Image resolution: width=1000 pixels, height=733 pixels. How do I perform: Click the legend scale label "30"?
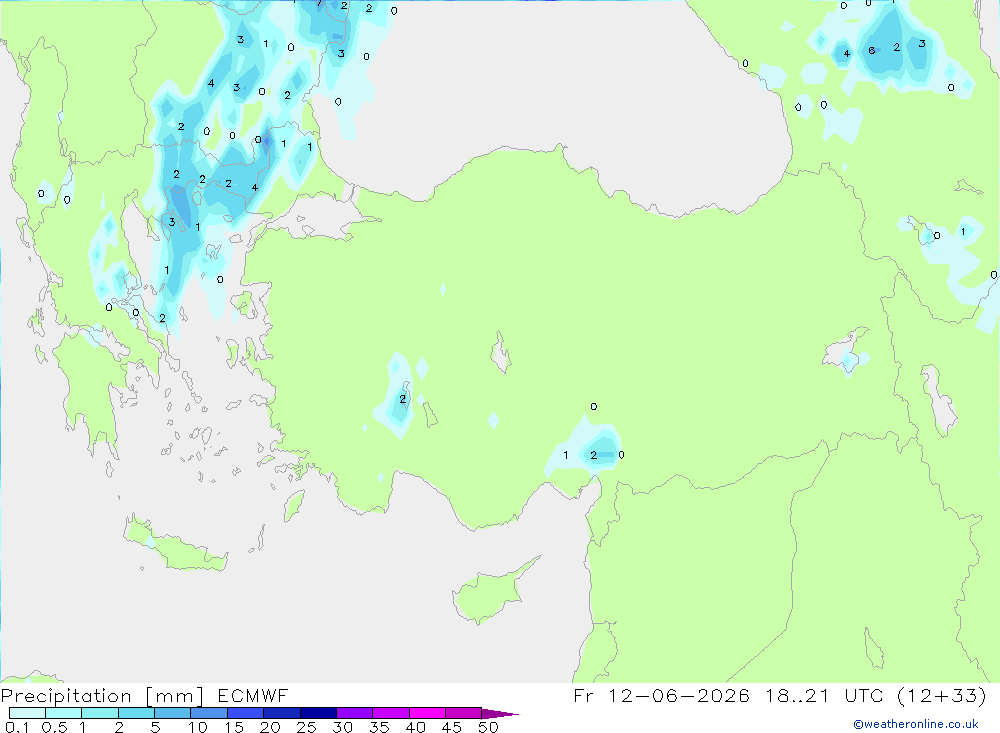point(343,727)
